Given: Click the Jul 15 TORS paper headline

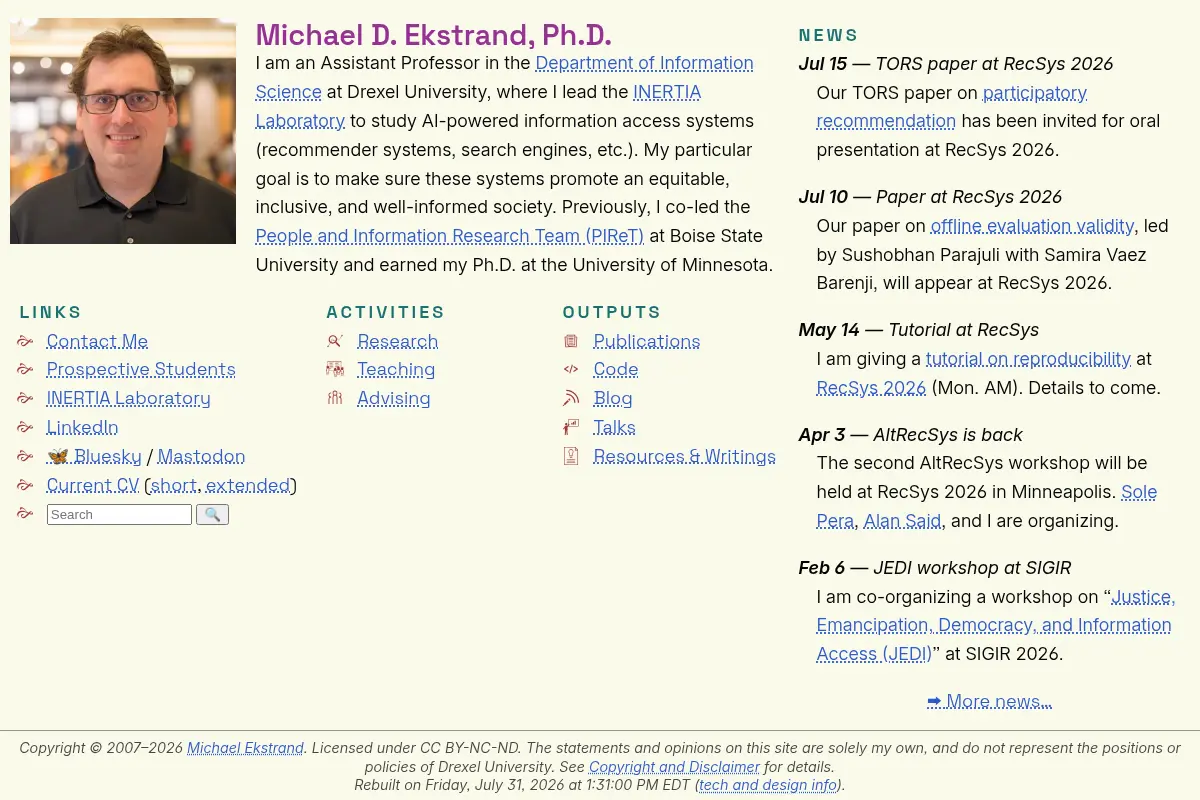Looking at the screenshot, I should (x=955, y=64).
